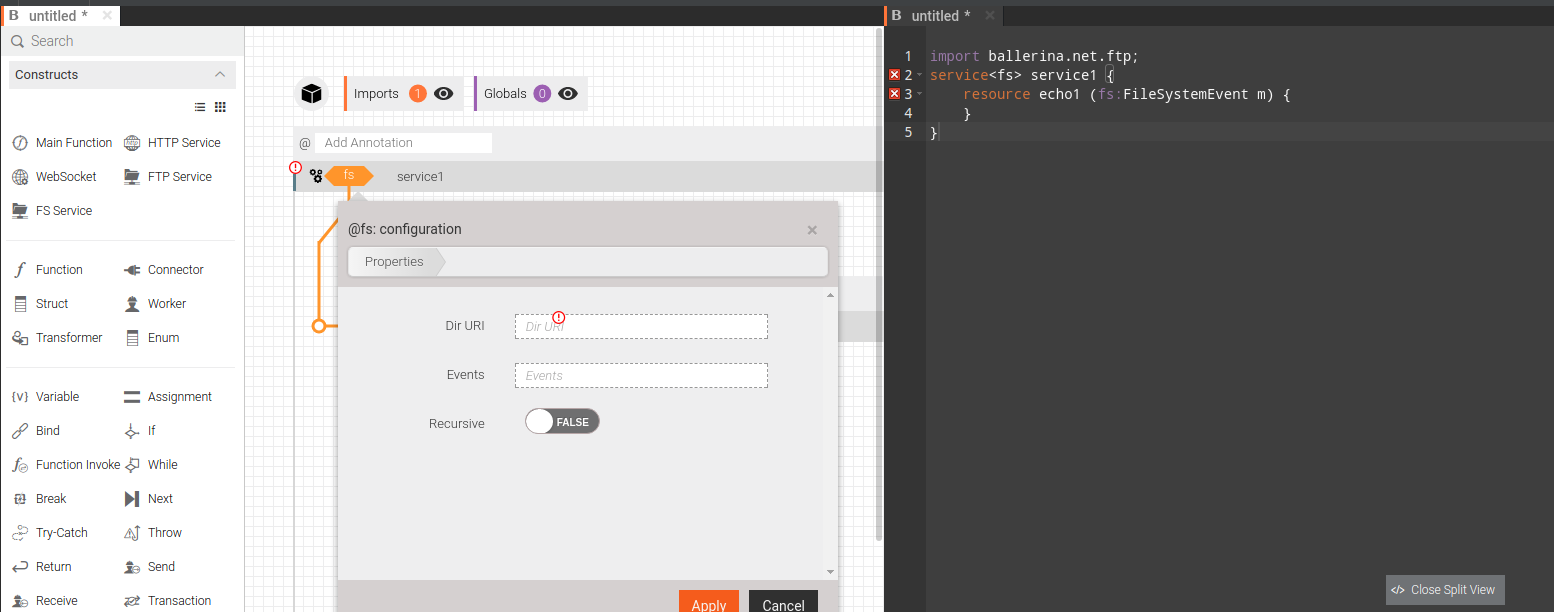Select the Struct construct icon

(x=19, y=304)
